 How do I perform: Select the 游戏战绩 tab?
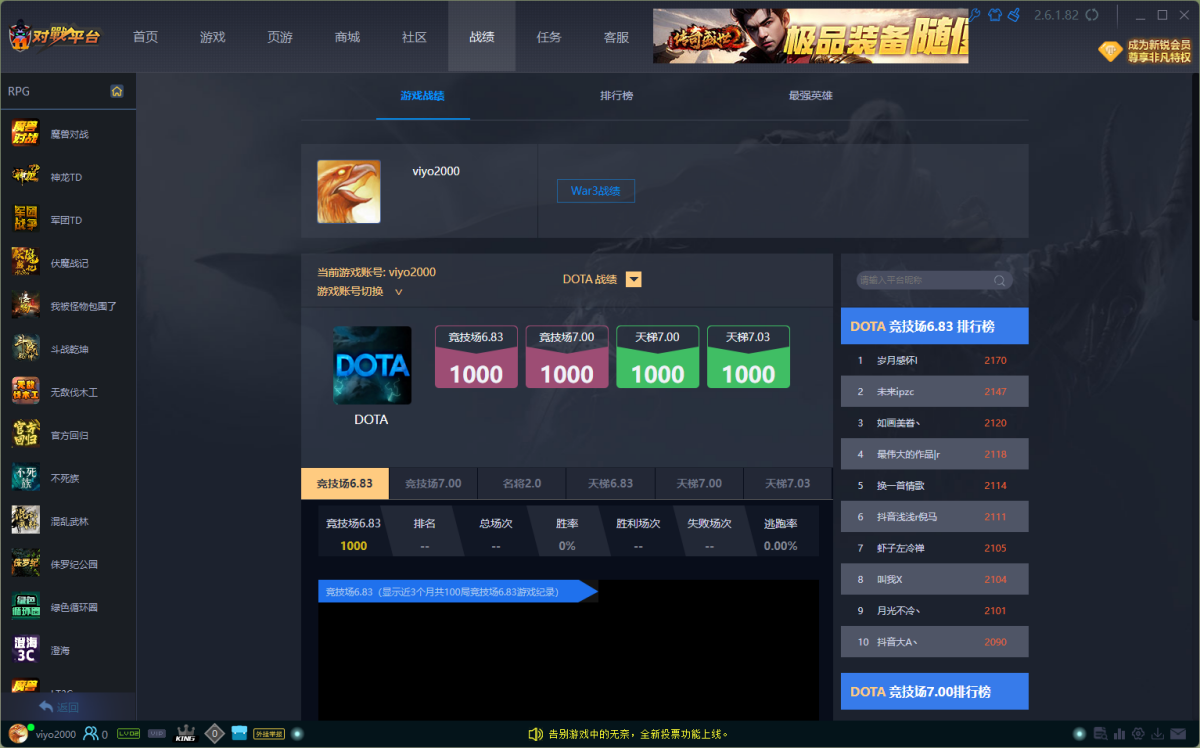point(423,96)
